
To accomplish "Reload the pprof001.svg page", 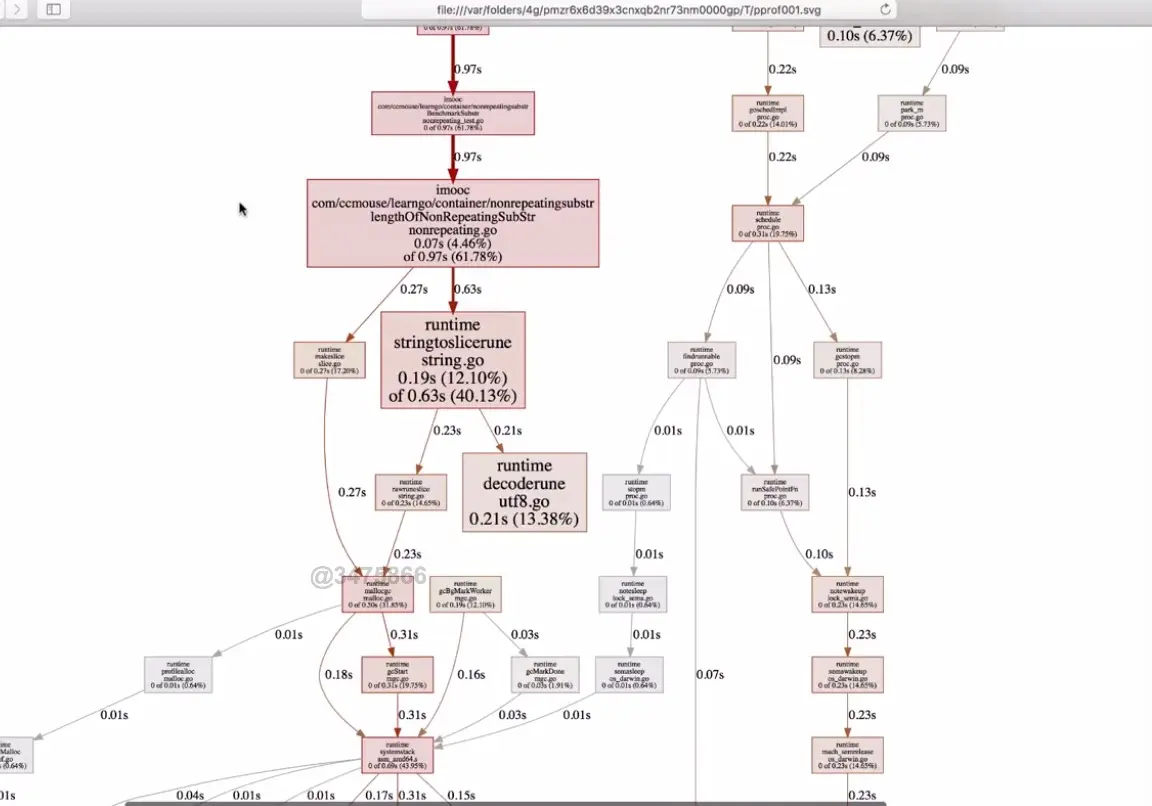I will pyautogui.click(x=885, y=10).
